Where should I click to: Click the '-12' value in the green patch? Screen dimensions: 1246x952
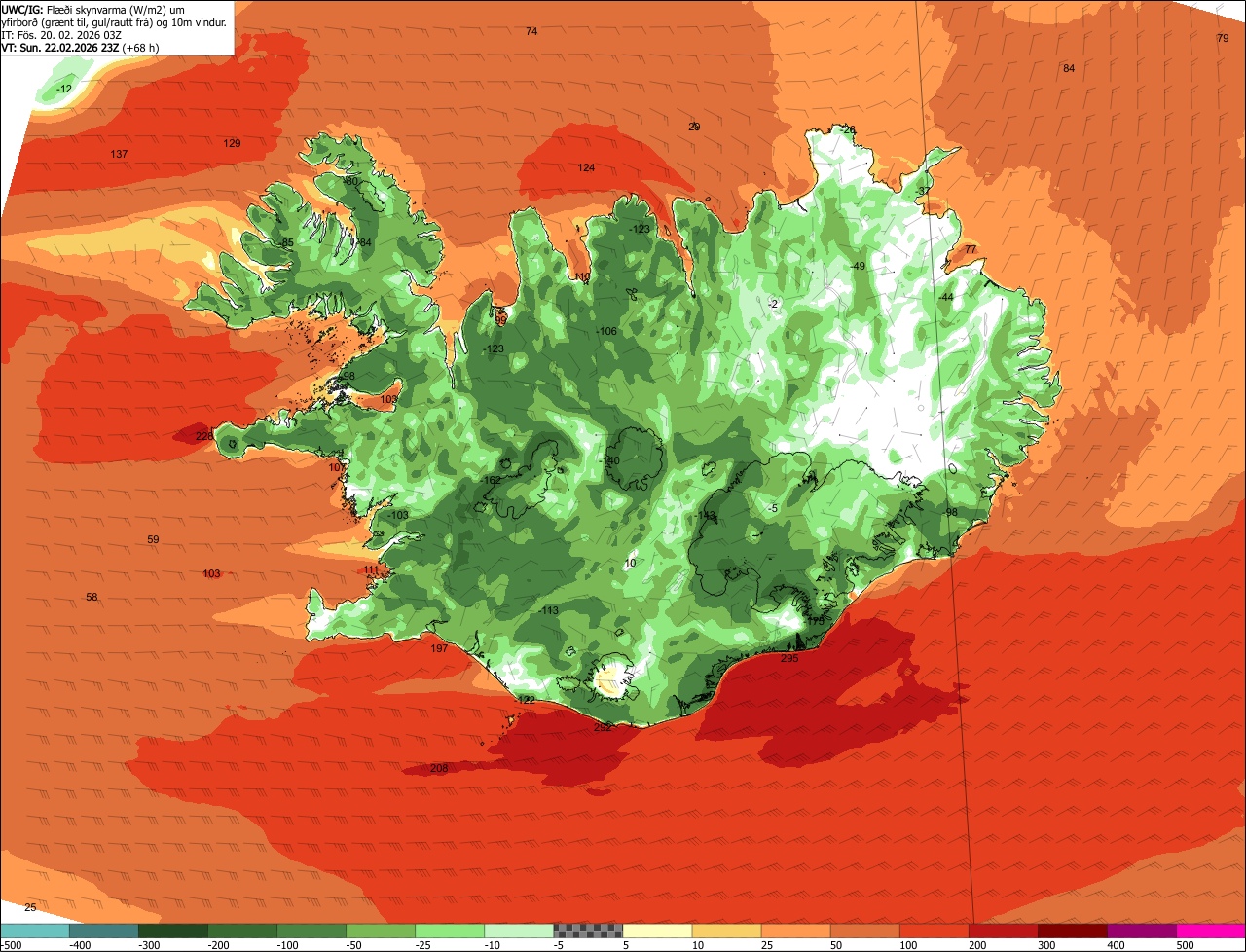pos(64,89)
